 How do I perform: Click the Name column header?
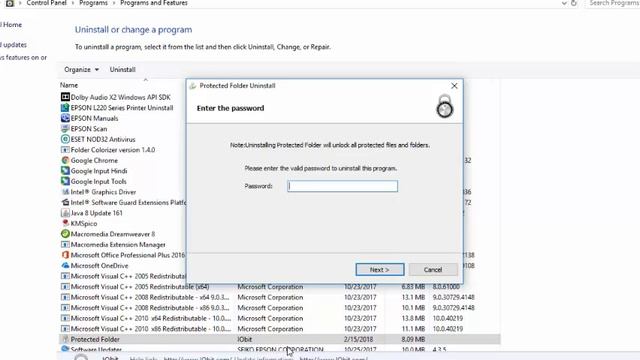pos(69,85)
